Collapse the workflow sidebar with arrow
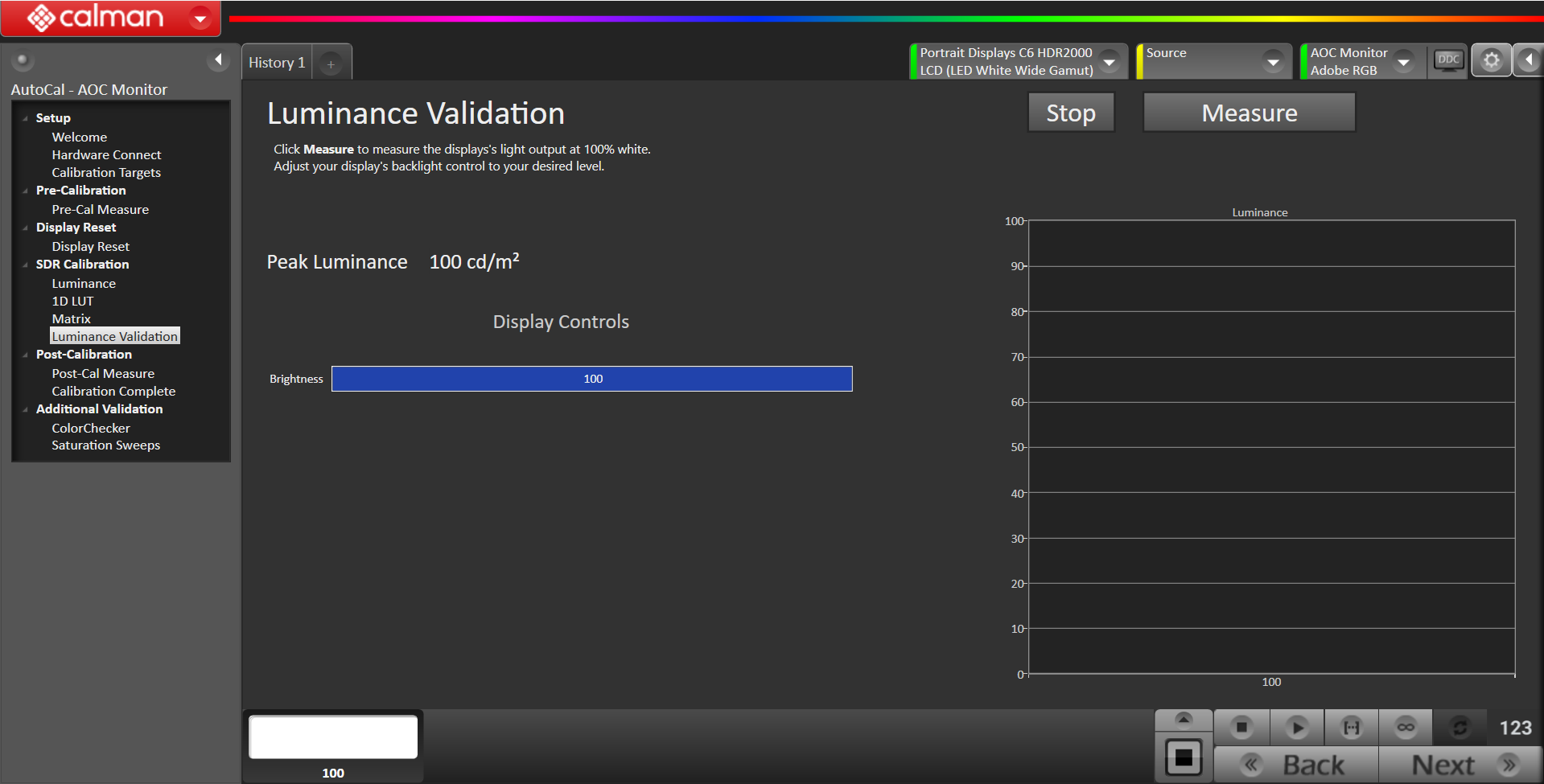The width and height of the screenshot is (1544, 784). (218, 60)
